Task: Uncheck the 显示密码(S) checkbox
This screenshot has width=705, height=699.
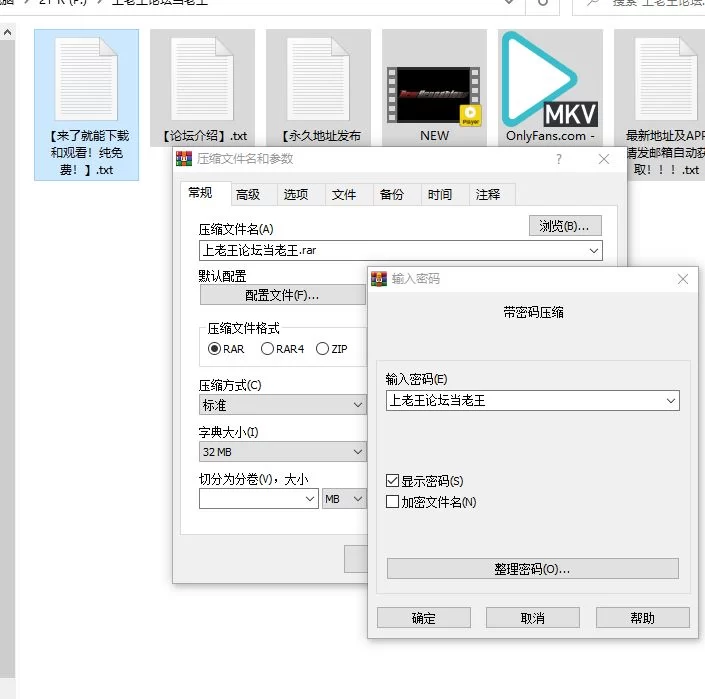Action: click(x=393, y=481)
